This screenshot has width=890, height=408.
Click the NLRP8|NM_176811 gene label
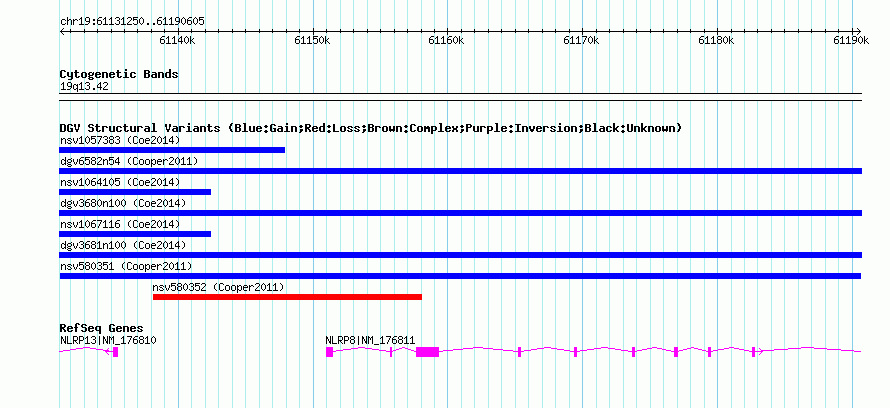point(370,340)
